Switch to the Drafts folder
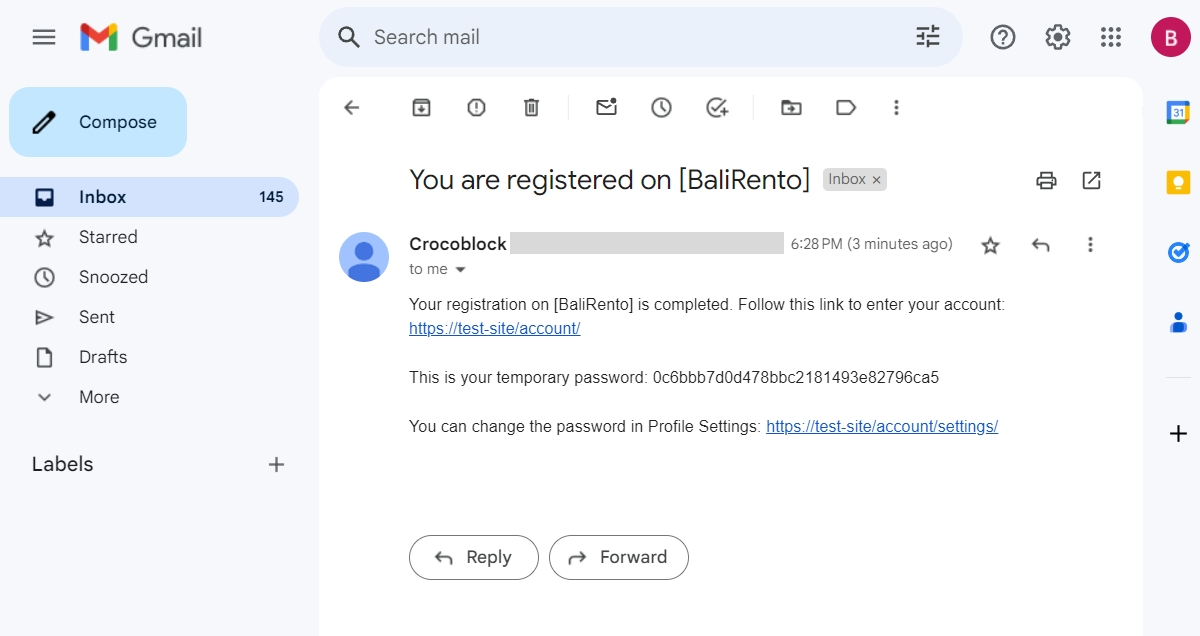1200x636 pixels. click(x=103, y=357)
